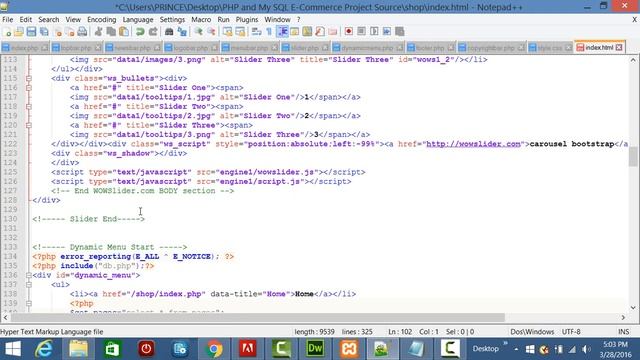The image size is (640, 360).
Task: Click the Dos\Windows line ending status
Action: click(532, 332)
